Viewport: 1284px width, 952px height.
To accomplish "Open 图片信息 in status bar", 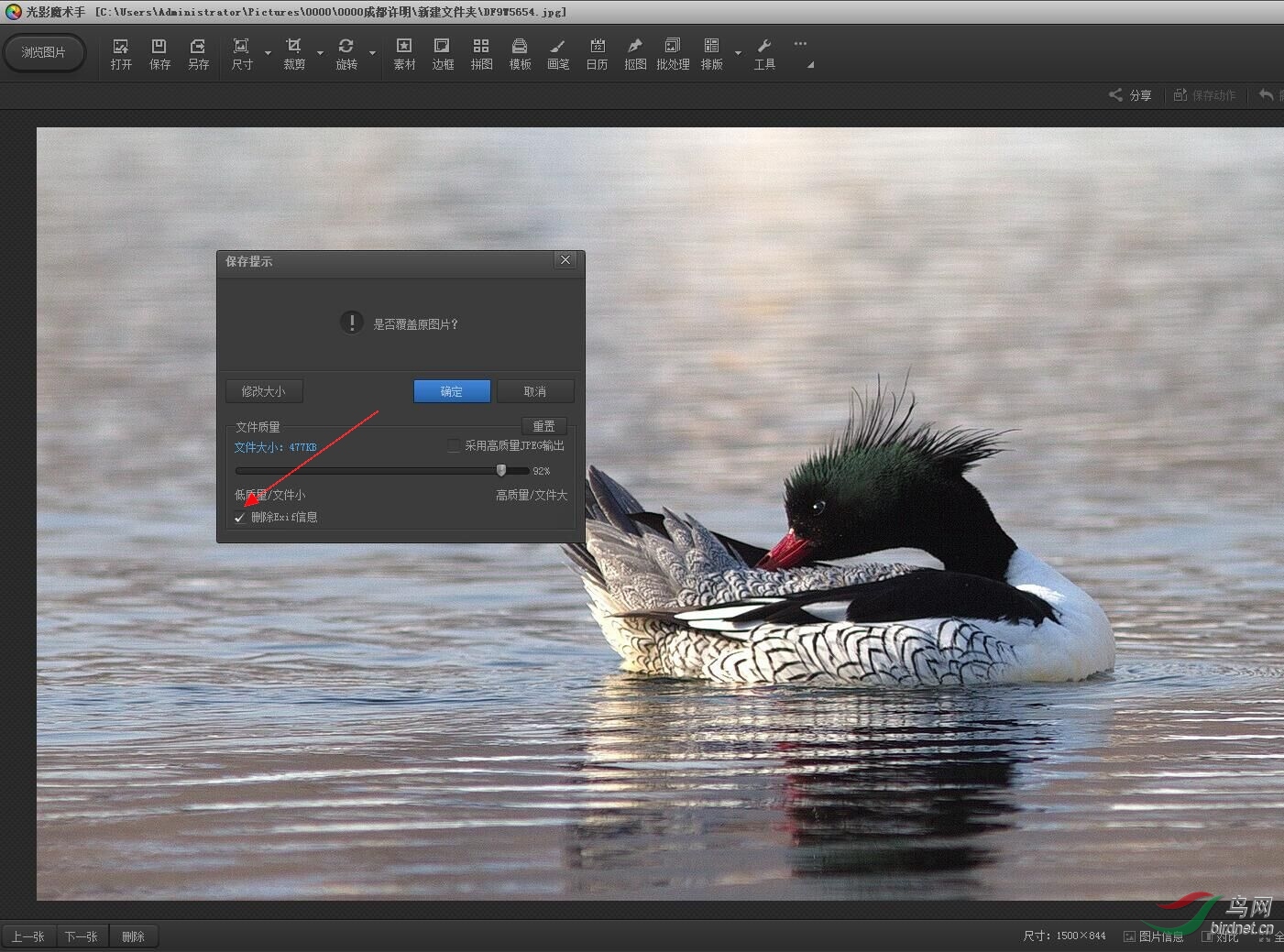I will (1154, 936).
